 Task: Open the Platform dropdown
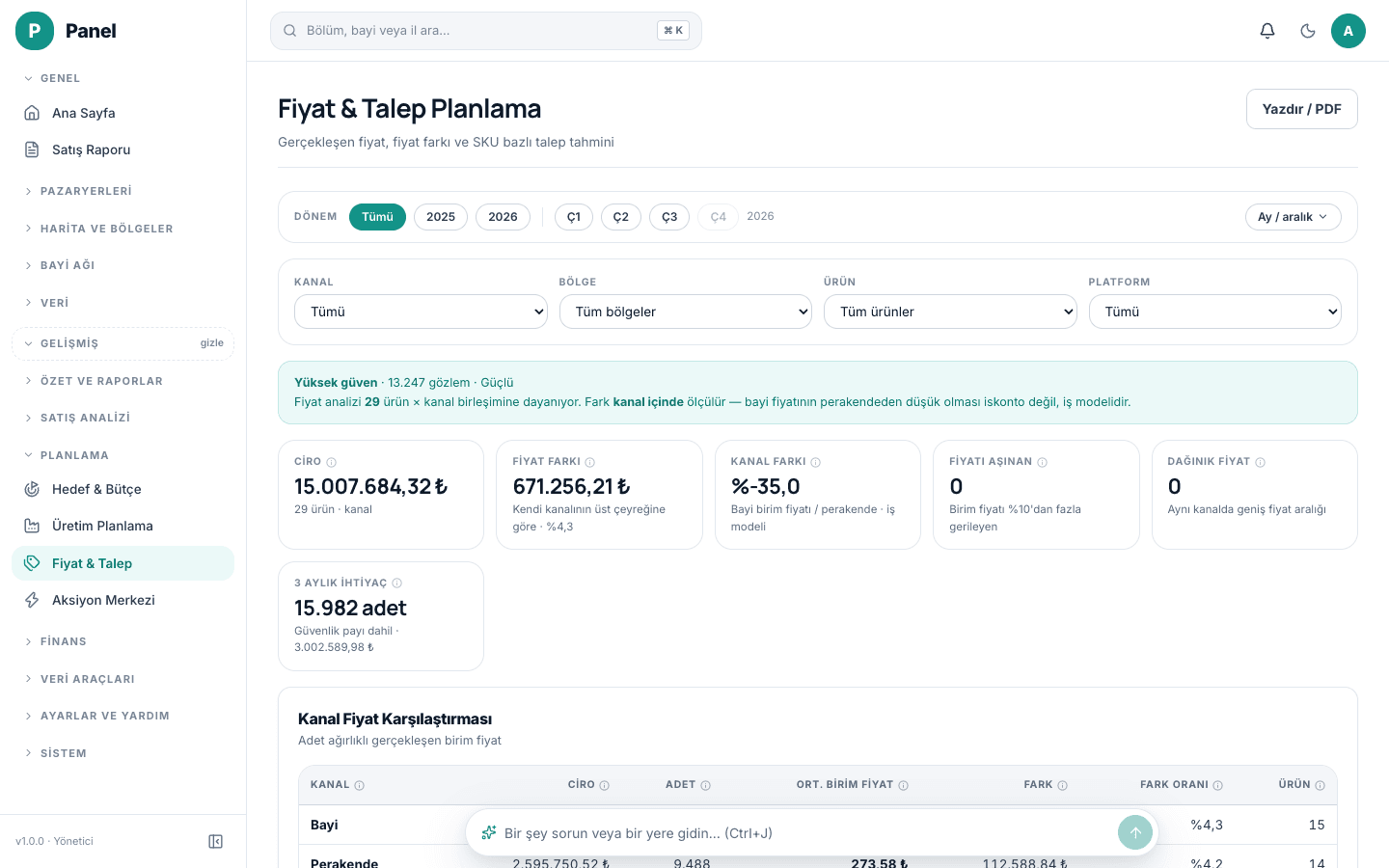pos(1215,312)
